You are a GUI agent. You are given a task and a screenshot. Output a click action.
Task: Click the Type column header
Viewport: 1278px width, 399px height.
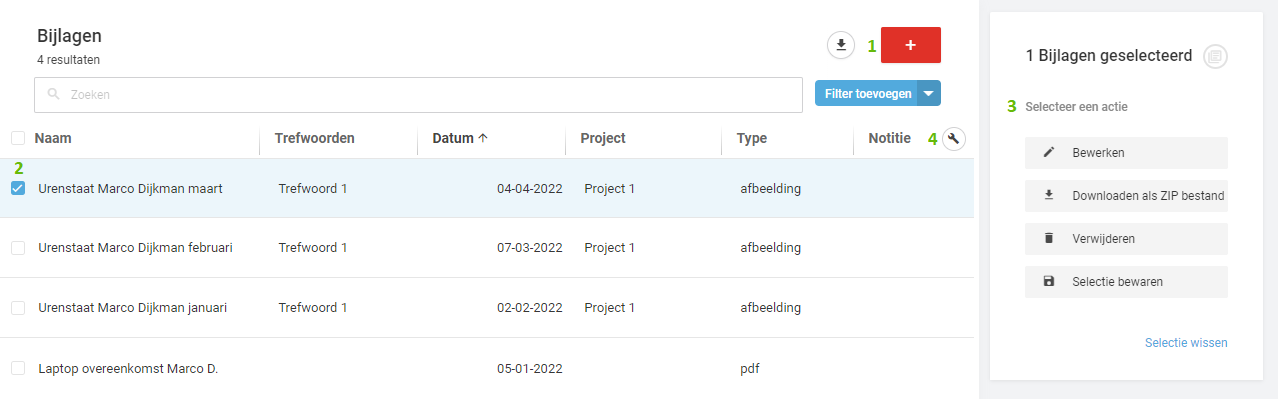point(752,138)
